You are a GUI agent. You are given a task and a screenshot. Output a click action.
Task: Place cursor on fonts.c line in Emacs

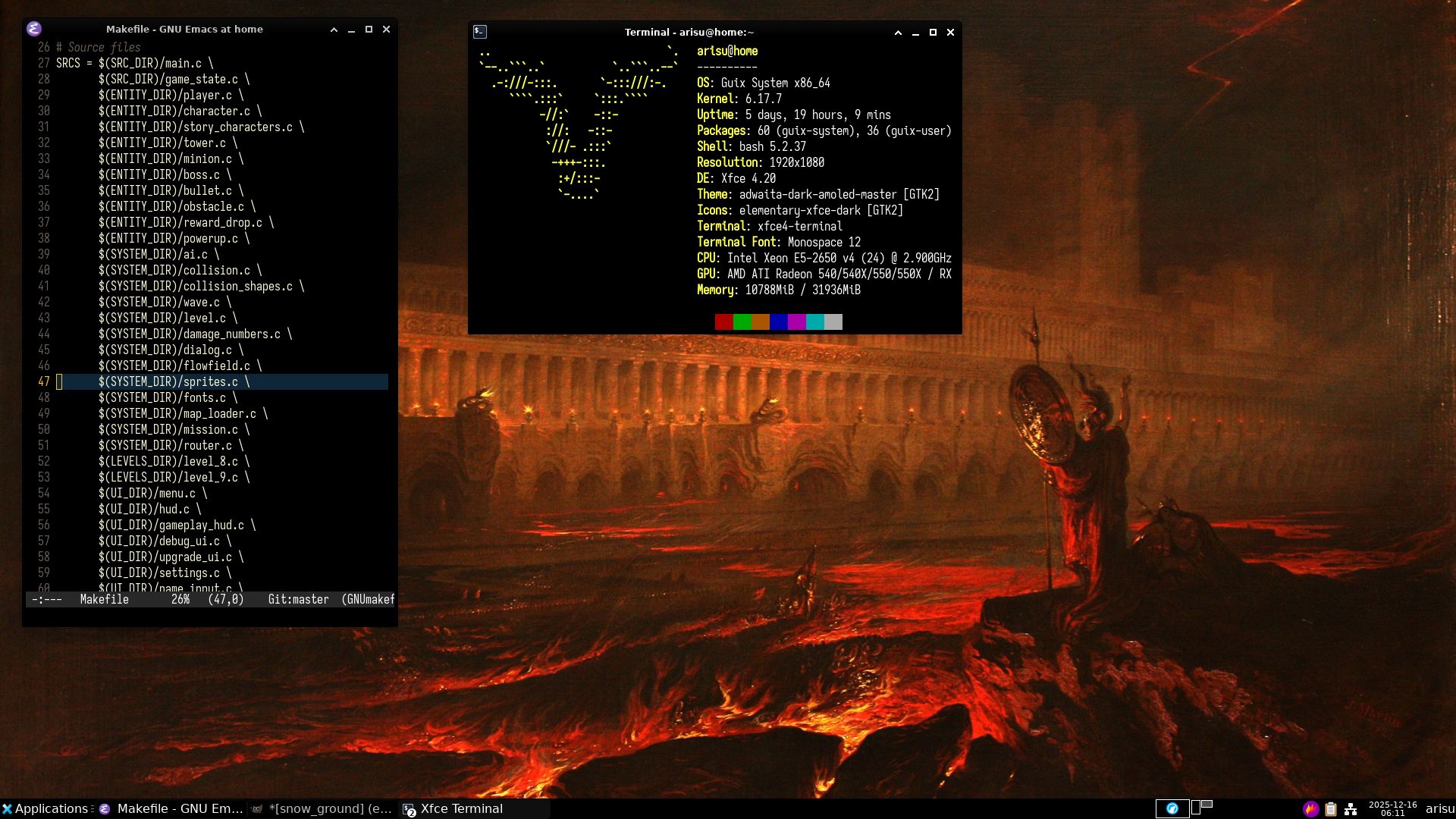[x=203, y=397]
